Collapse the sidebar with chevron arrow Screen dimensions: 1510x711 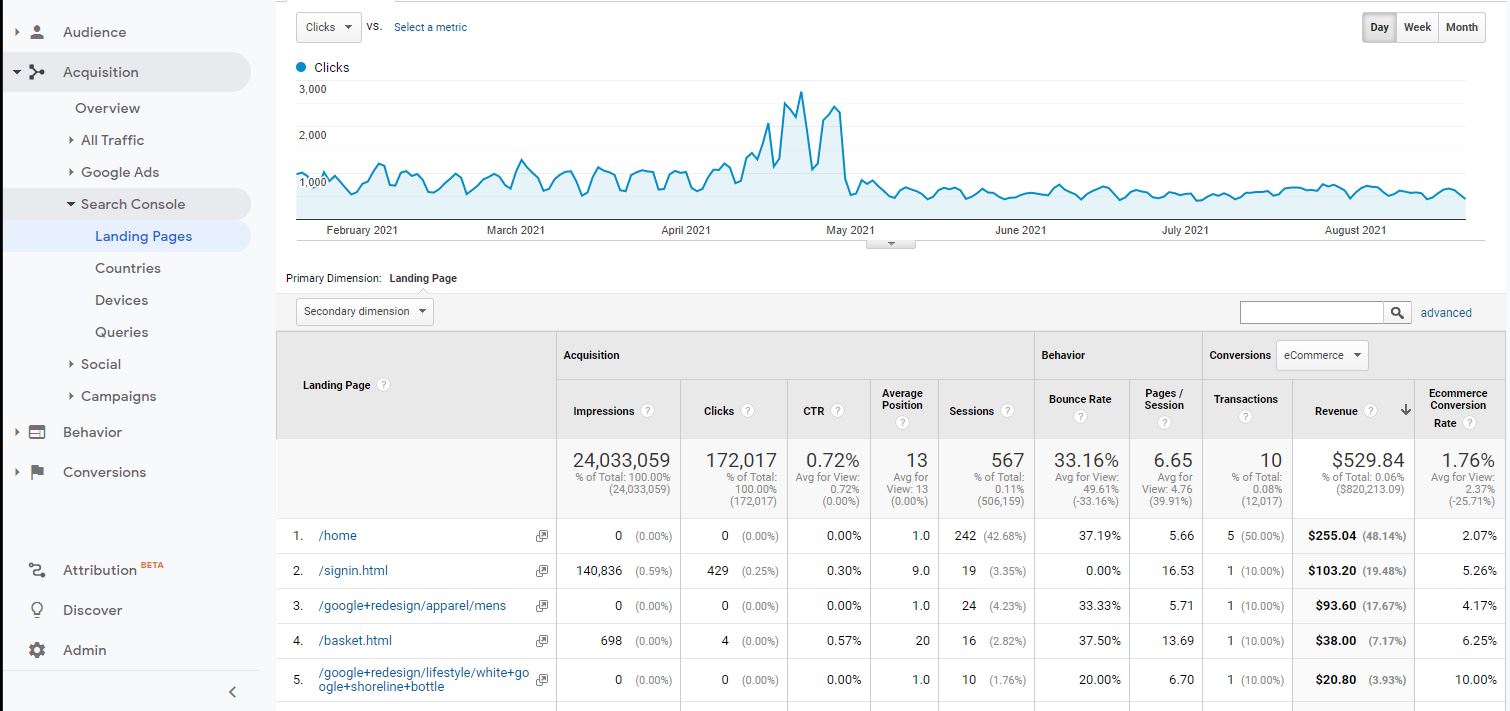tap(232, 691)
